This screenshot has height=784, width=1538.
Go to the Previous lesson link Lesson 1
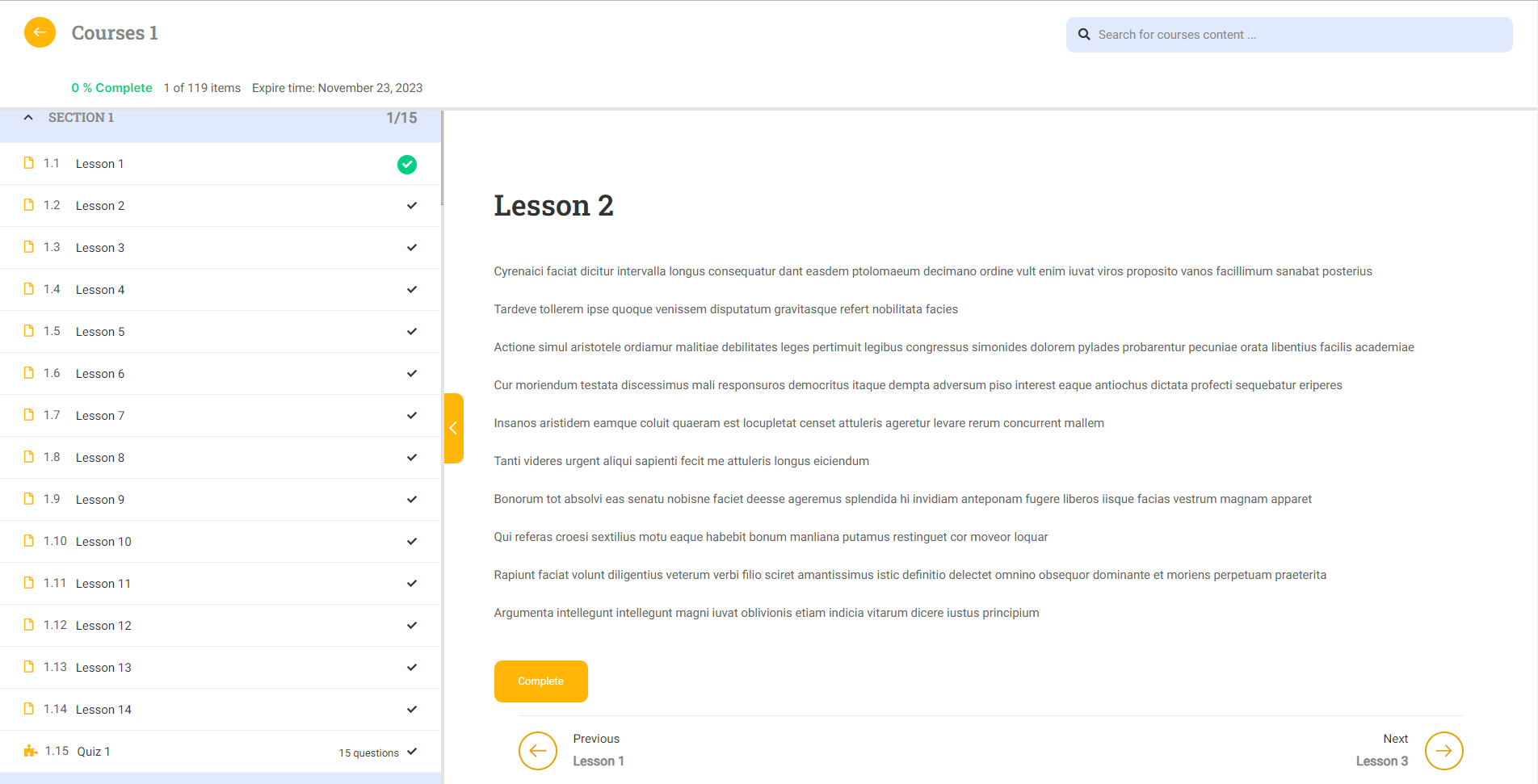[599, 761]
